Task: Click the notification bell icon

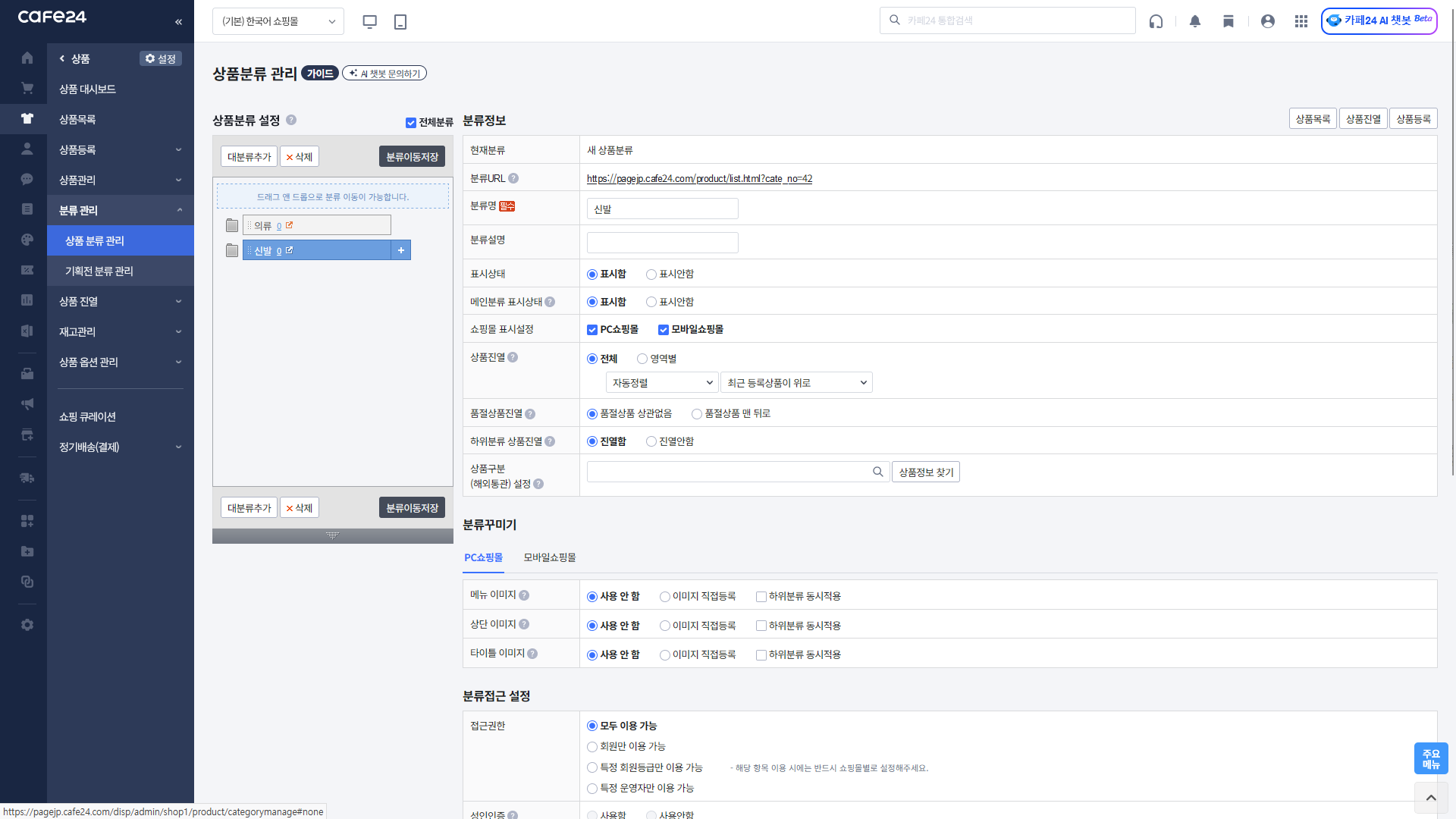Action: point(1195,21)
